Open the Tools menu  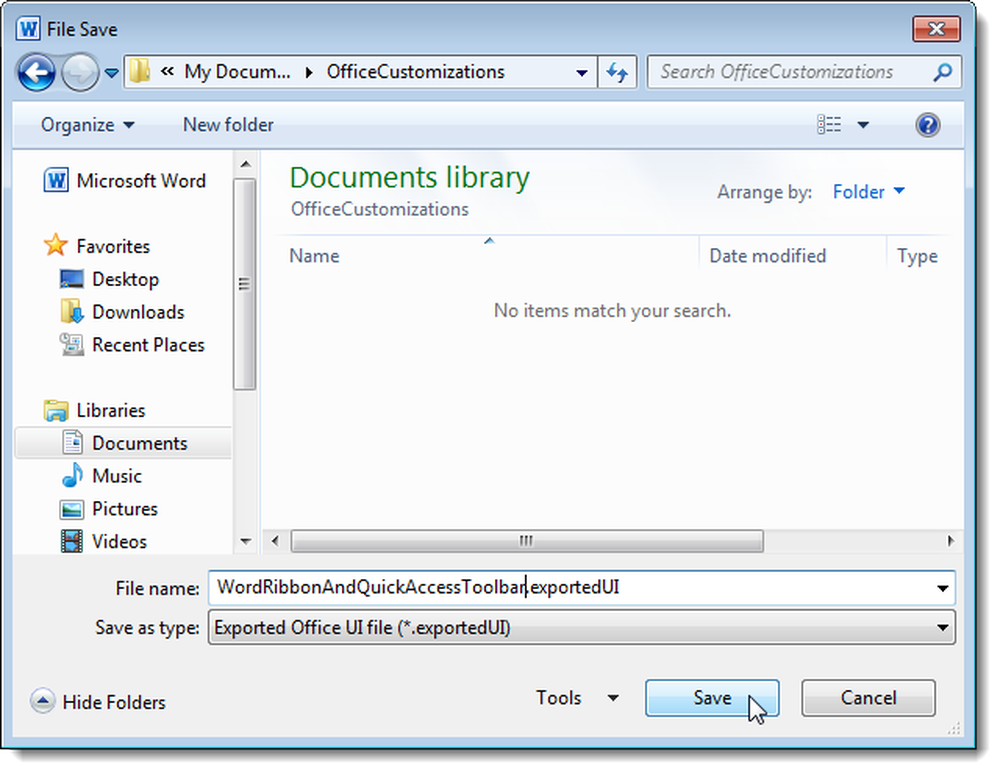point(577,698)
